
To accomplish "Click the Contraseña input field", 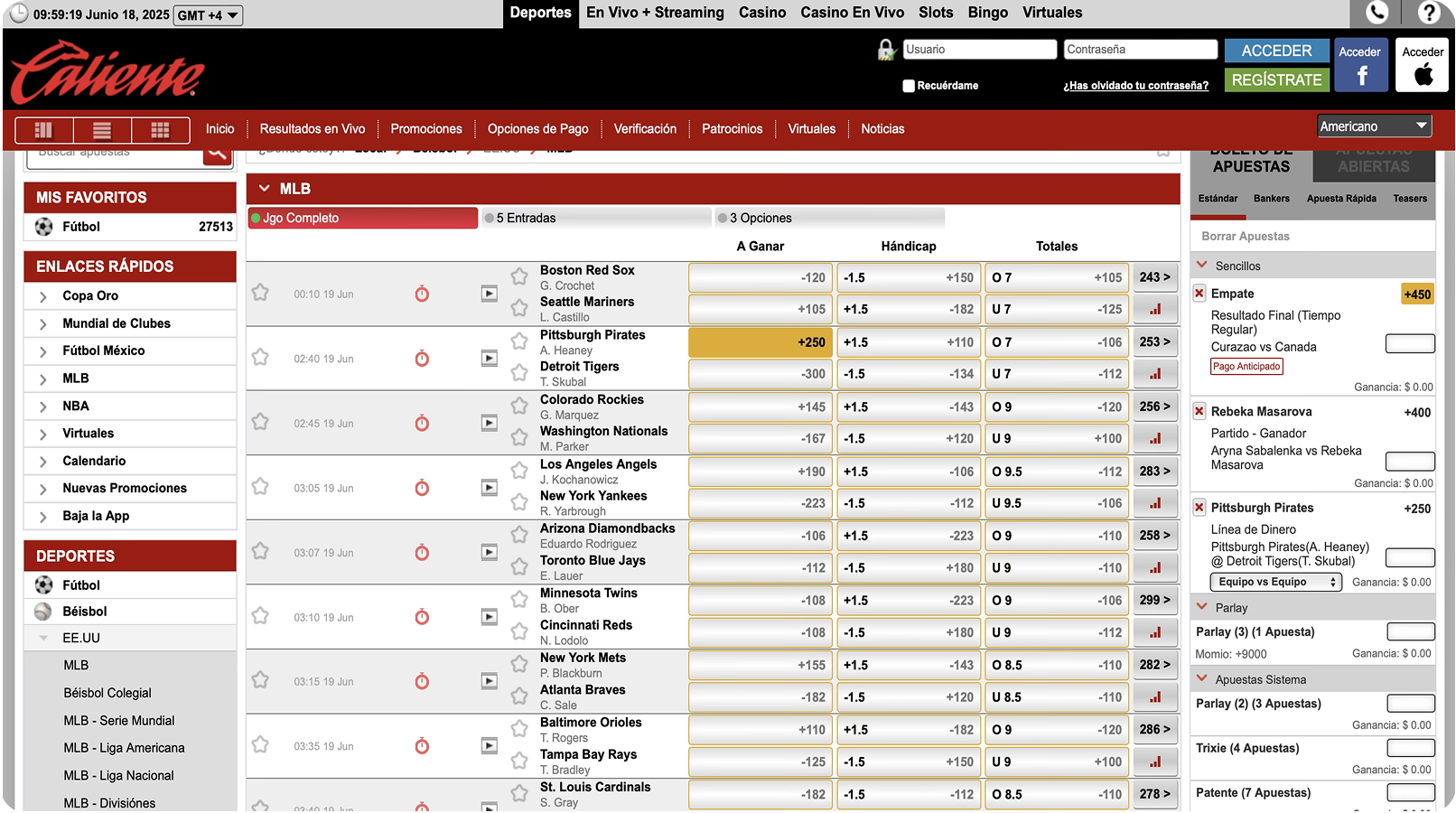I will (x=1140, y=50).
